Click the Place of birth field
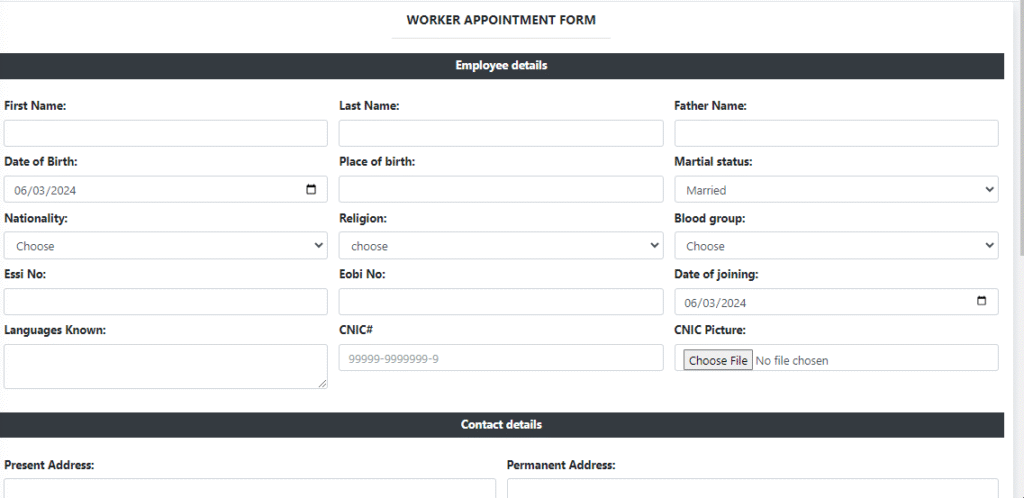 501,189
